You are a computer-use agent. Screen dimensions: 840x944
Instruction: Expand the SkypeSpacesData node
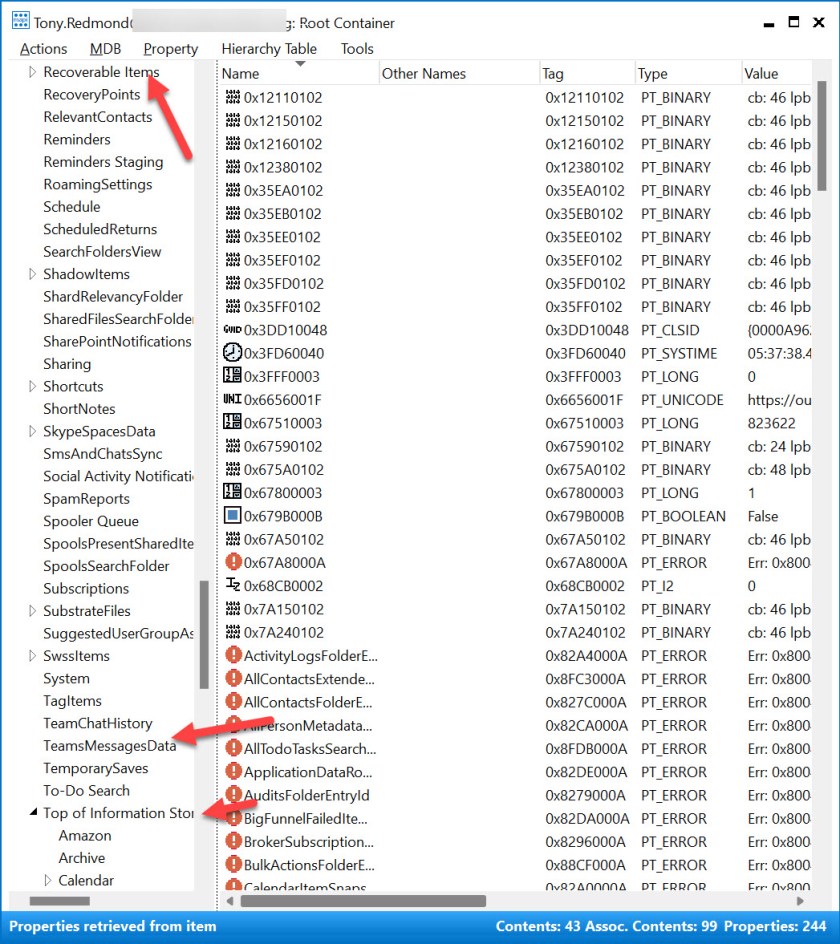click(x=33, y=431)
